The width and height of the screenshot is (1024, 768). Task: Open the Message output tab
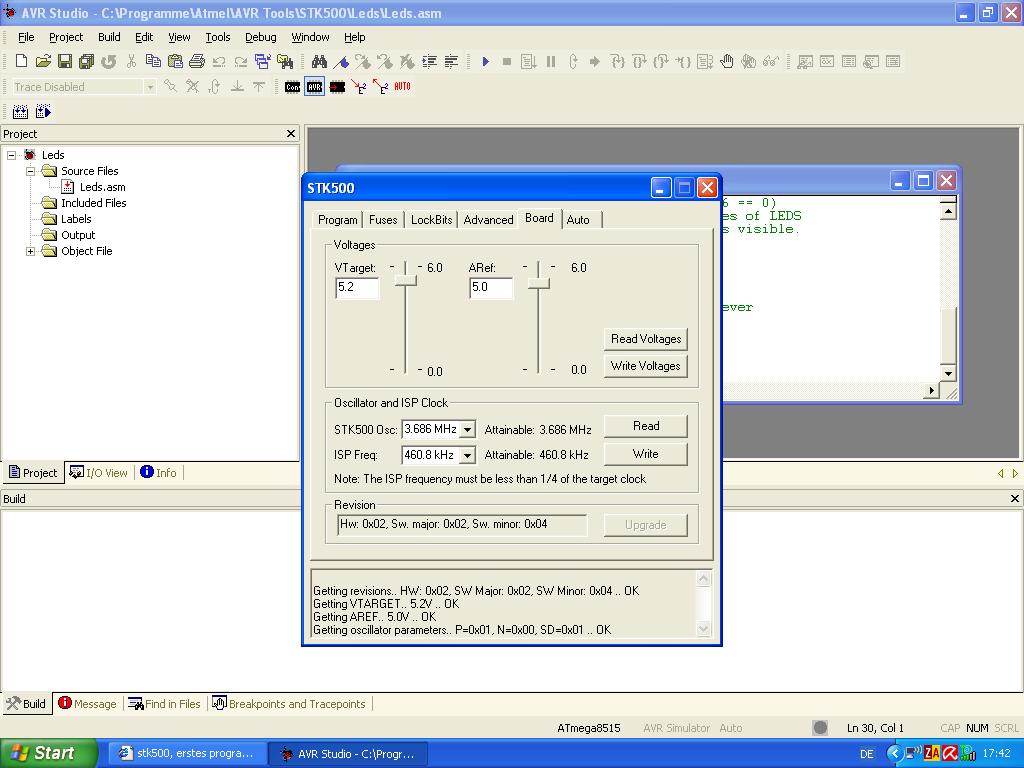point(88,704)
